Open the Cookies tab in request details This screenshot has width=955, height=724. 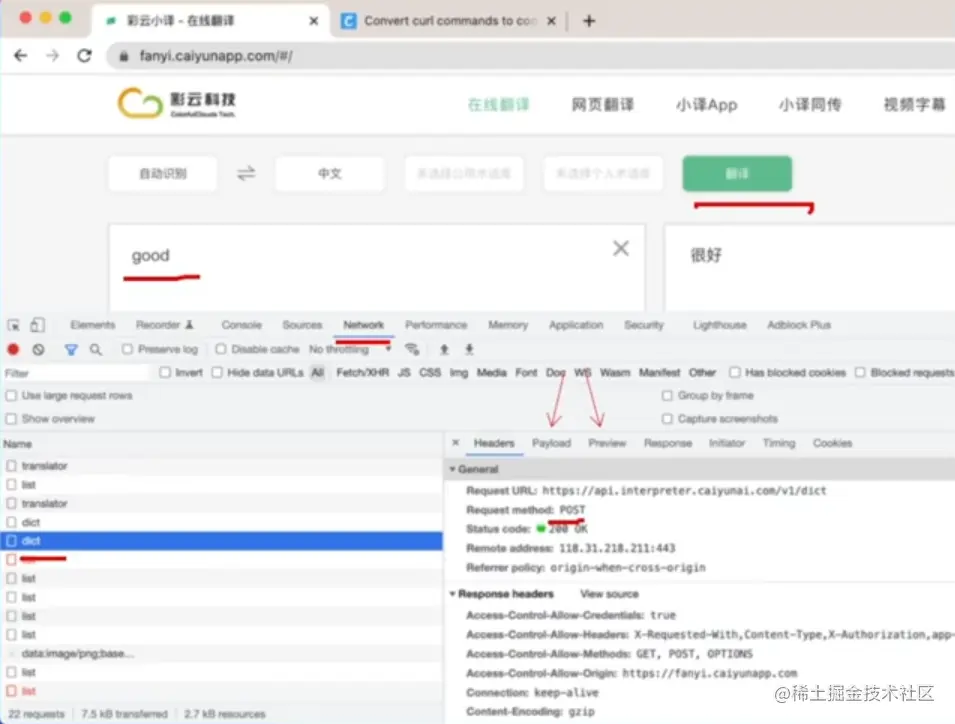click(832, 443)
